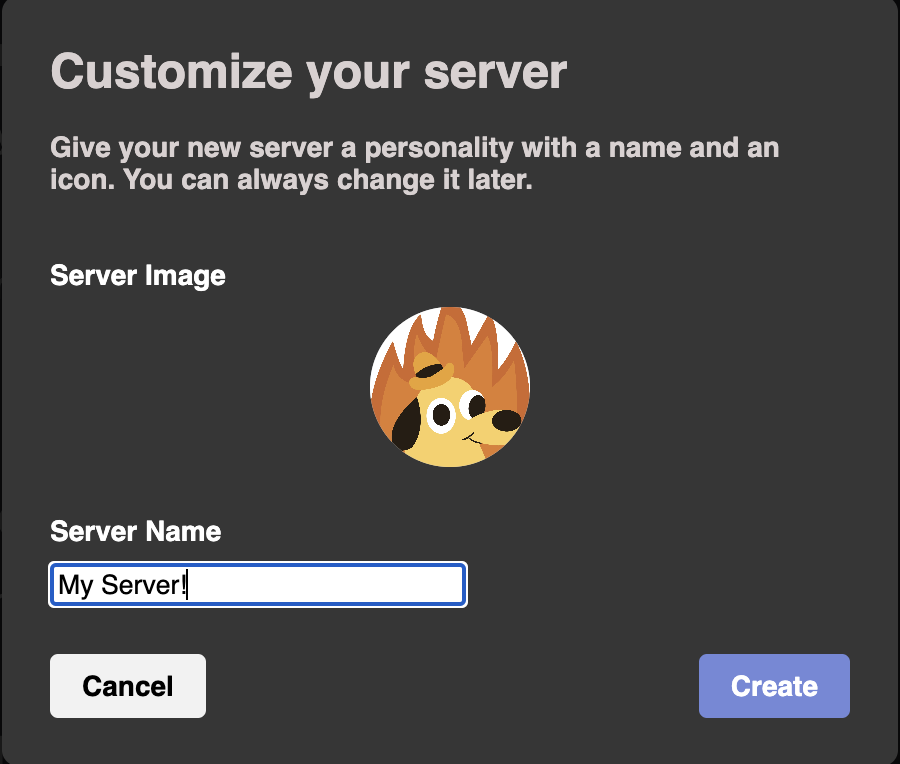The height and width of the screenshot is (764, 900).
Task: Click the dog avatar server image
Action: [450, 386]
